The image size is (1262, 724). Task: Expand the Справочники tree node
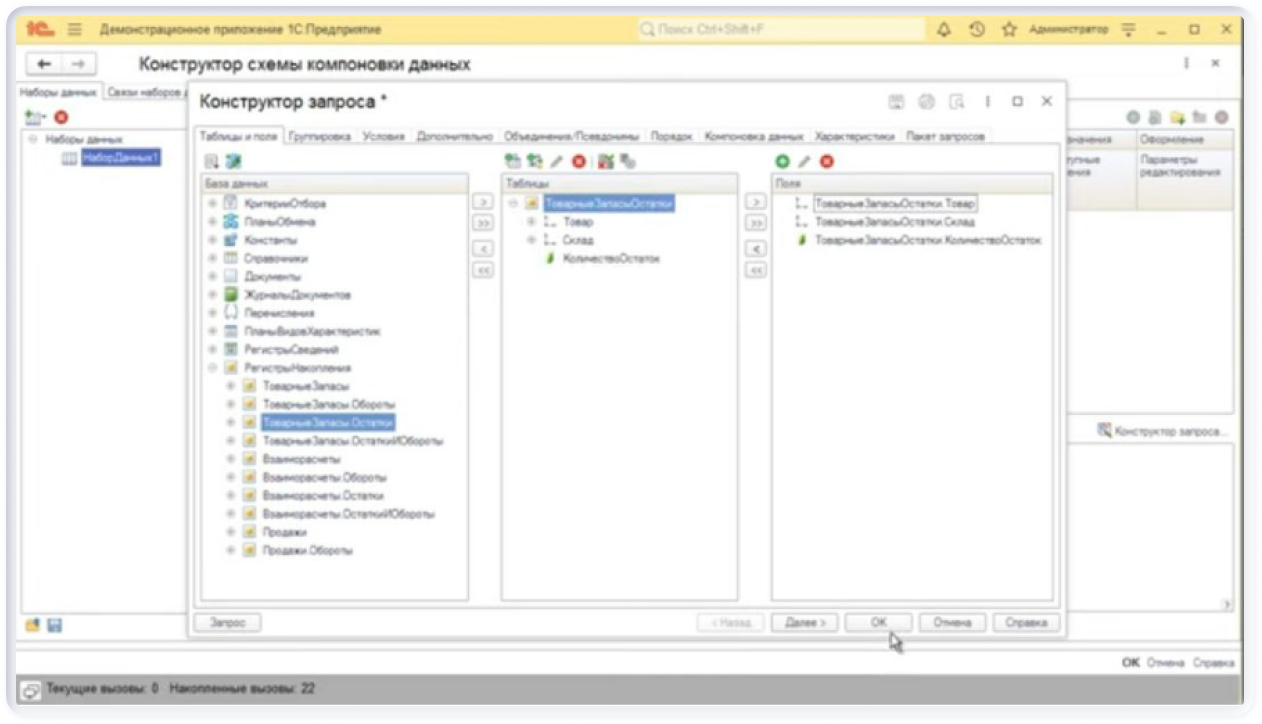(212, 258)
